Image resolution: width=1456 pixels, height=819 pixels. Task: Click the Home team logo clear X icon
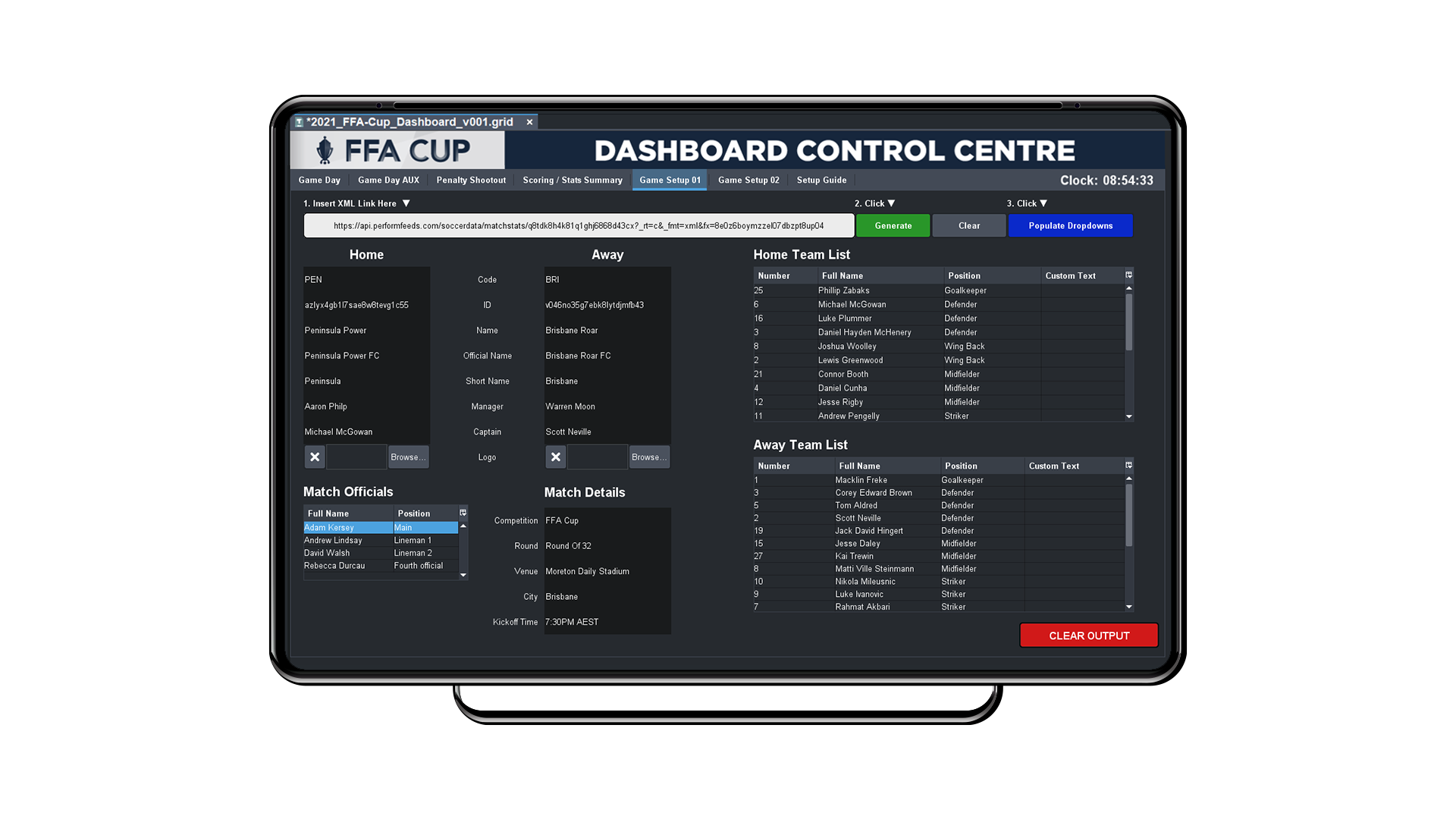click(314, 456)
